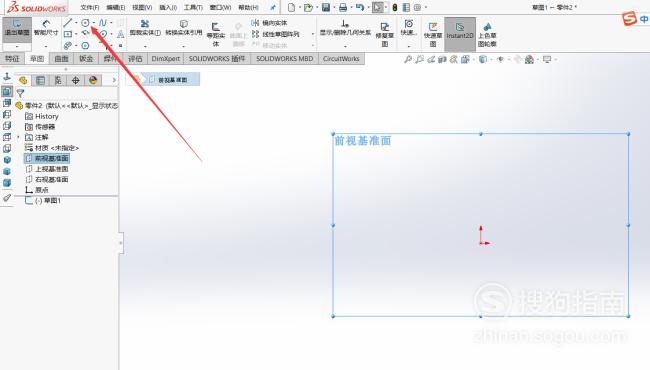Open the File (文件) menu
This screenshot has width=650, height=370.
point(90,7)
